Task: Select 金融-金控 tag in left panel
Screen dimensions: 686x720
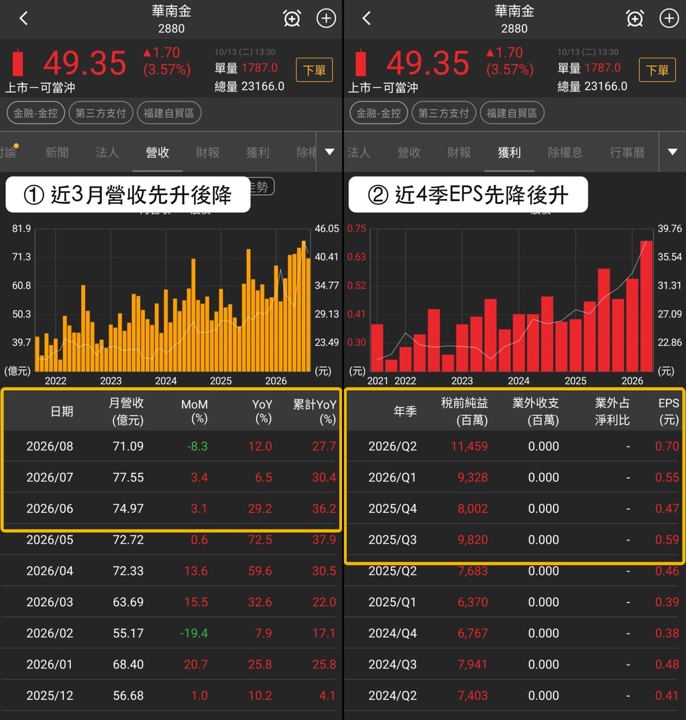Action: [x=35, y=113]
